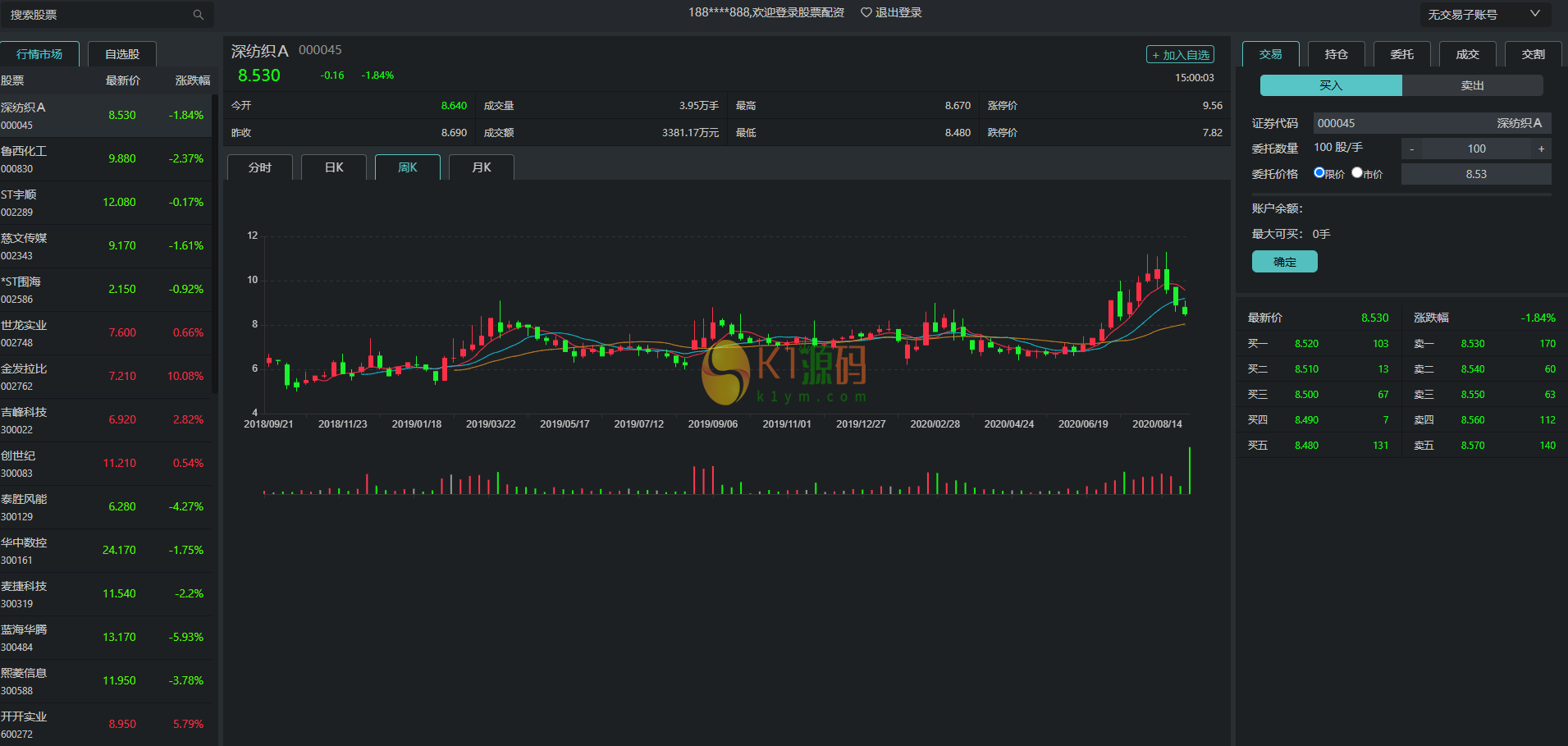
Task: Switch to the 月K monthly chart tab
Action: (482, 167)
